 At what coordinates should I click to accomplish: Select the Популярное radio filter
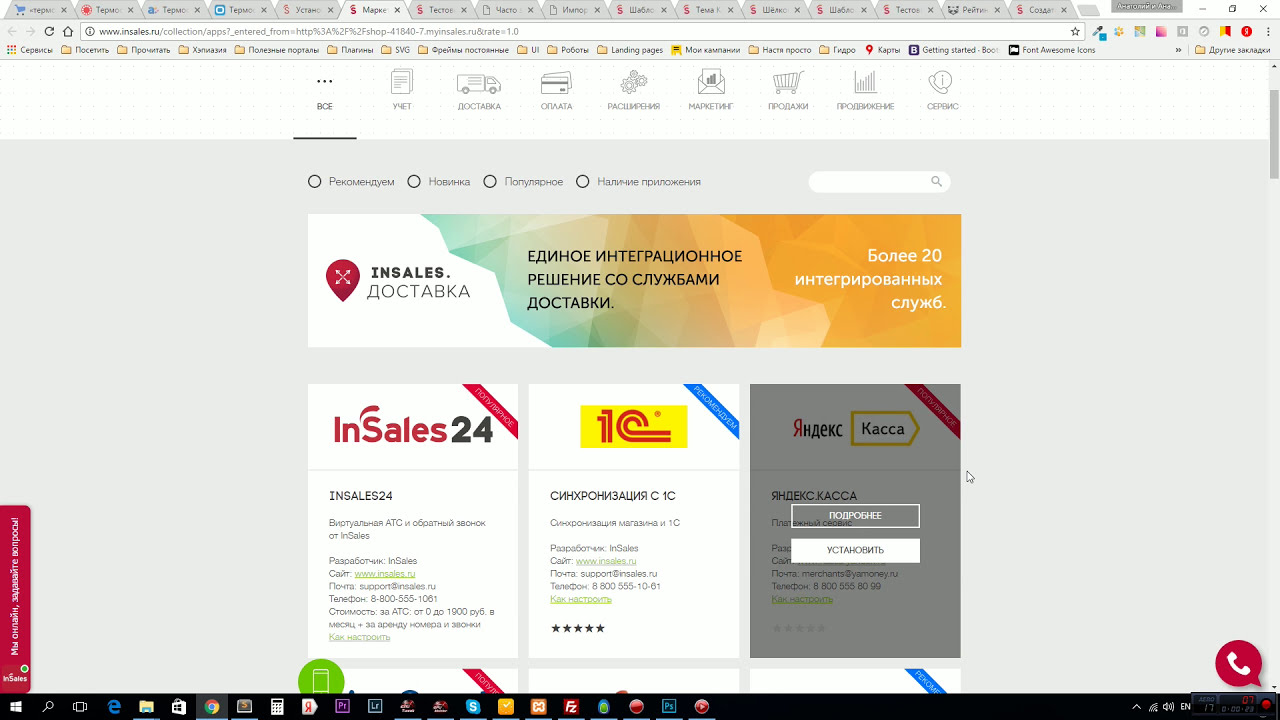point(490,182)
